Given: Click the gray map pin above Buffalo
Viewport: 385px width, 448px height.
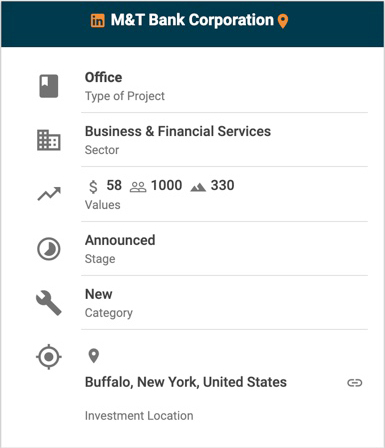Looking at the screenshot, I should click(x=94, y=356).
